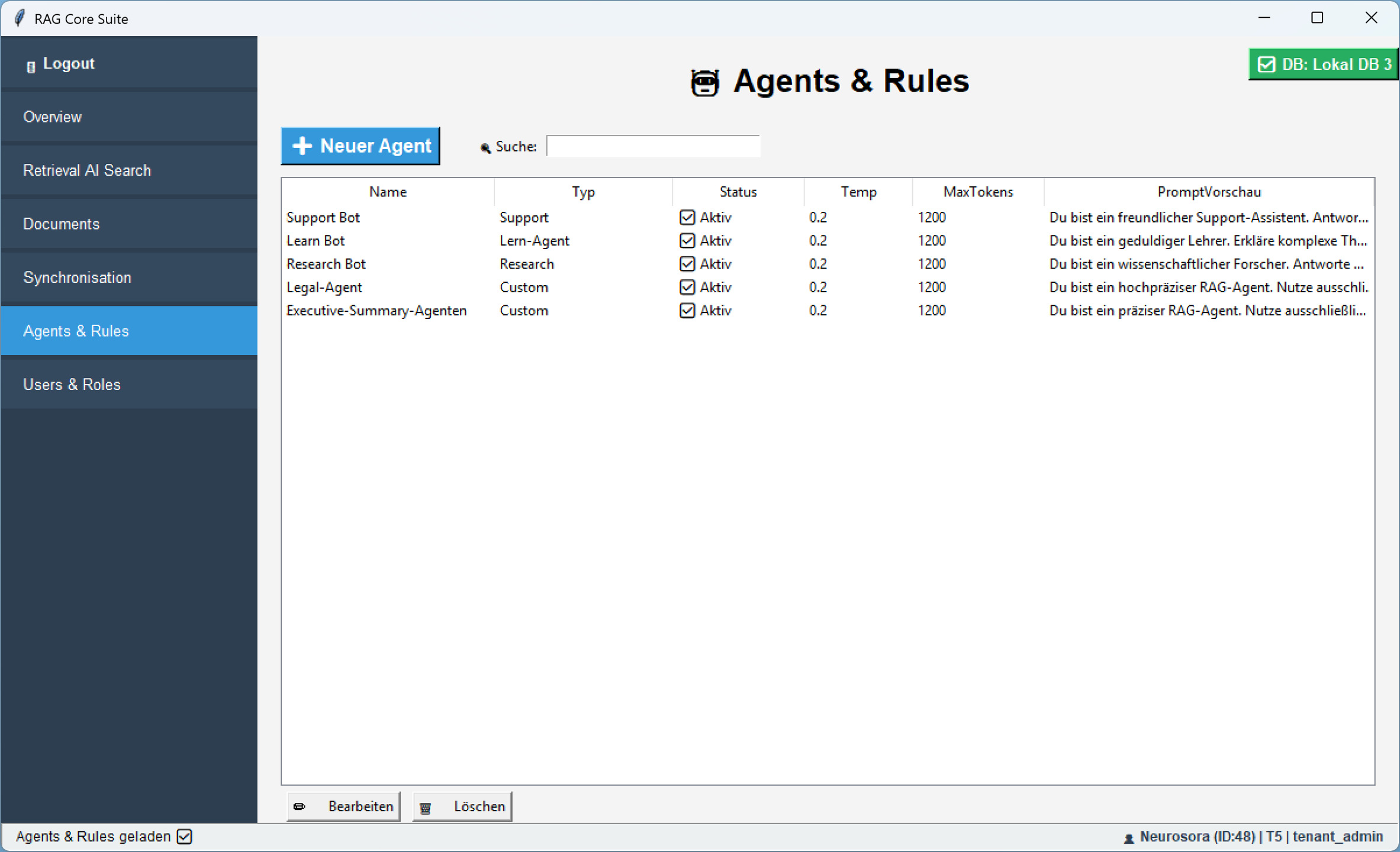The height and width of the screenshot is (852, 1400).
Task: Click the robot icon beside Agents & Rules title
Action: 704,82
